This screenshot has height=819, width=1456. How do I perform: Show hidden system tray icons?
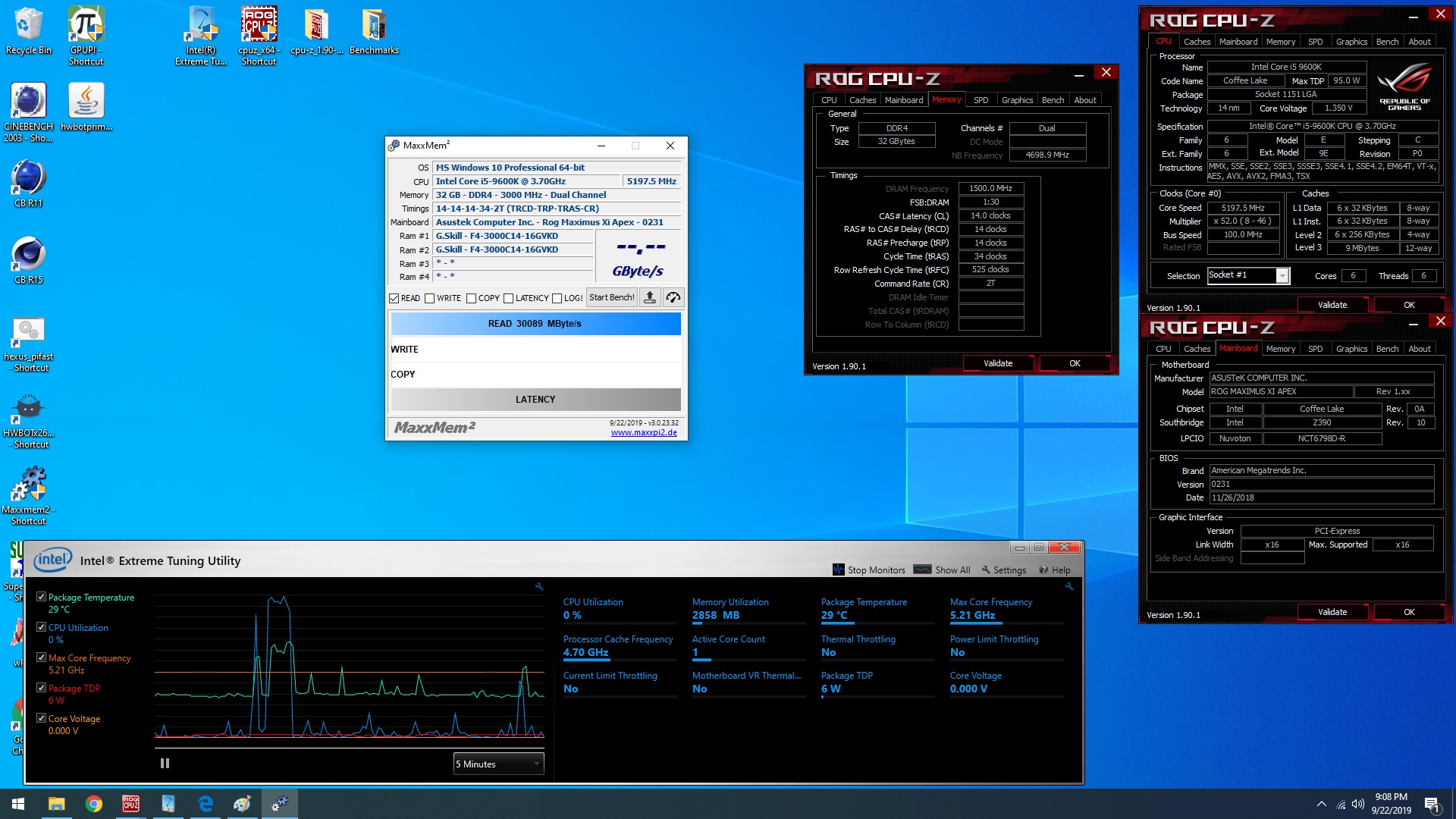[x=1322, y=804]
